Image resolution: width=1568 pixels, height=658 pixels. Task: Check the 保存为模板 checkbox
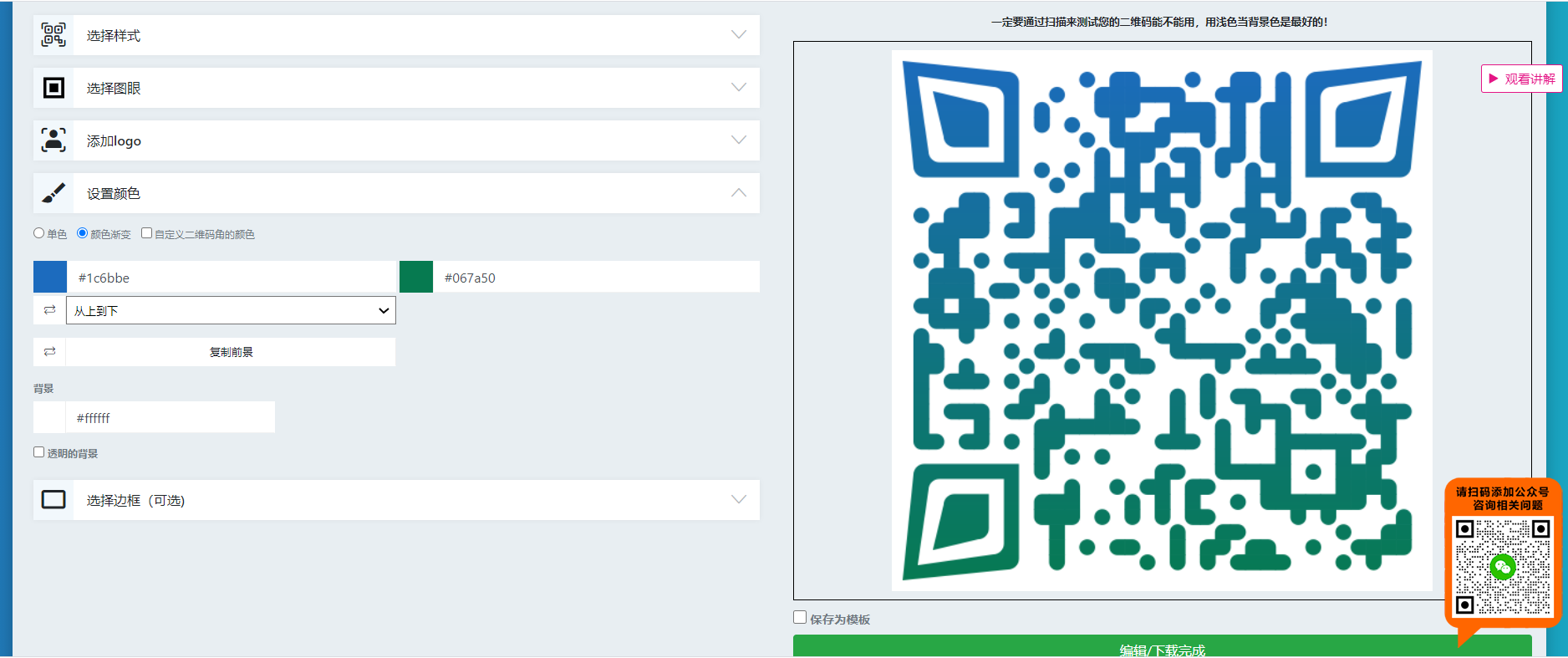tap(800, 618)
